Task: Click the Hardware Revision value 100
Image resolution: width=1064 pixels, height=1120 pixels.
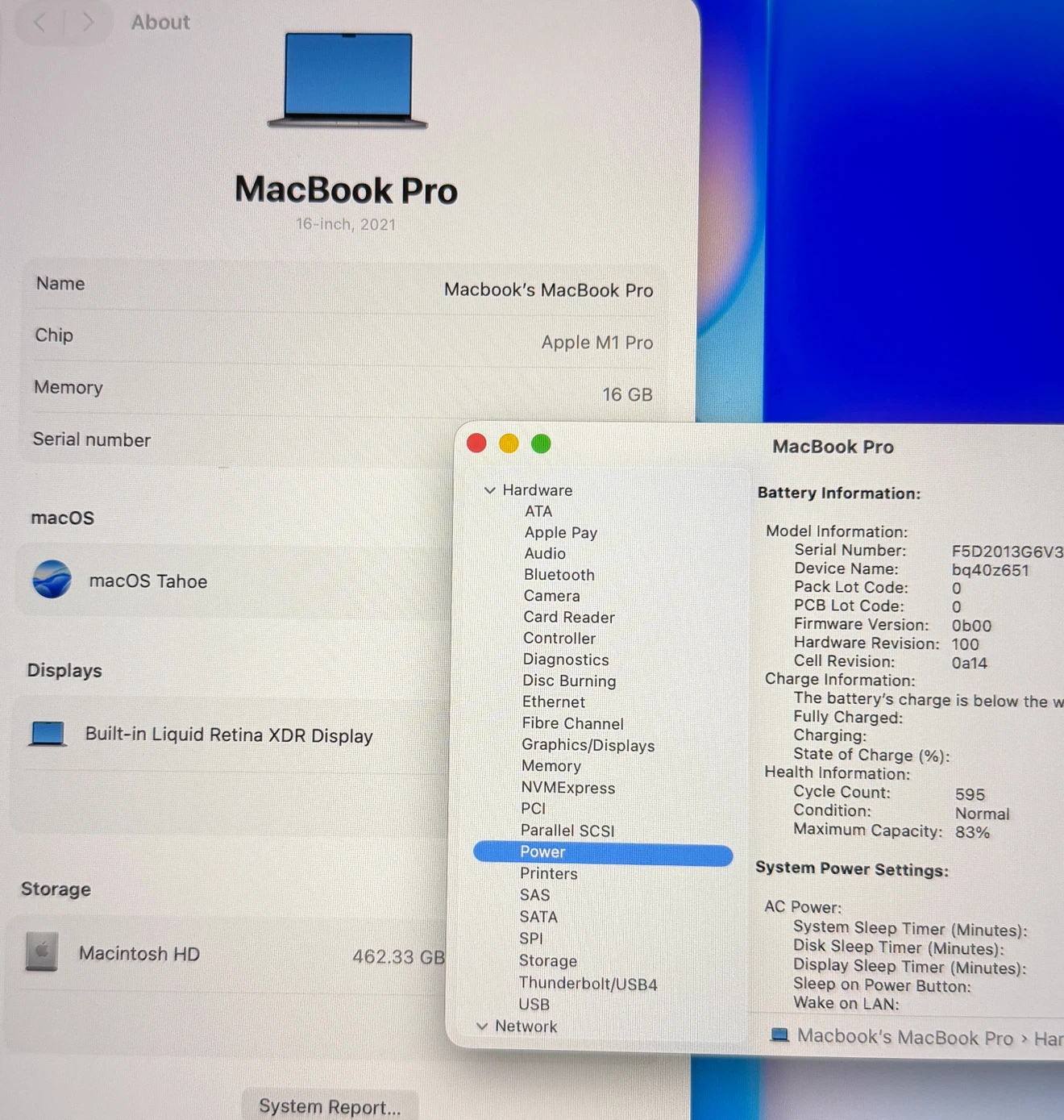Action: pyautogui.click(x=965, y=644)
